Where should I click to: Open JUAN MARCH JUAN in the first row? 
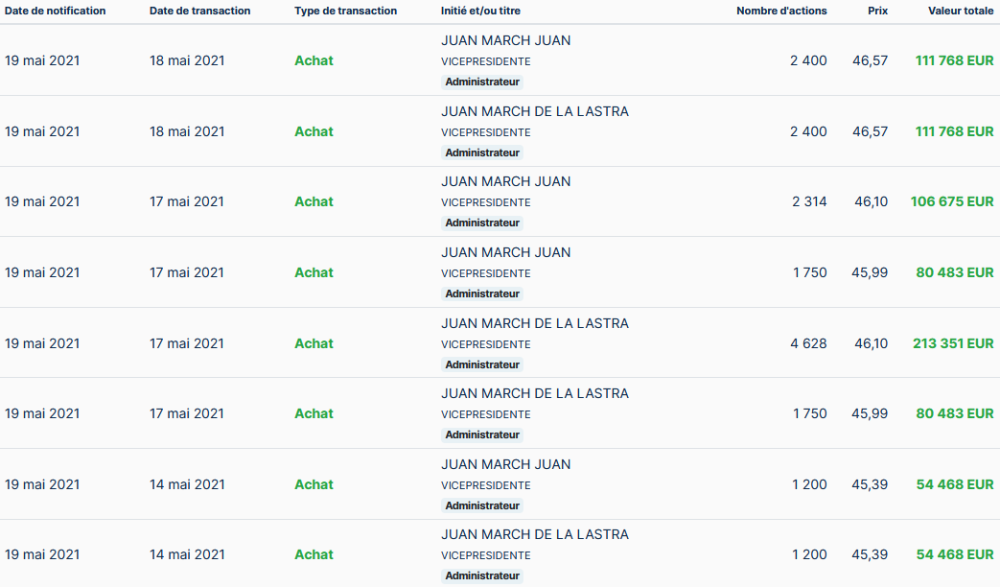point(506,40)
